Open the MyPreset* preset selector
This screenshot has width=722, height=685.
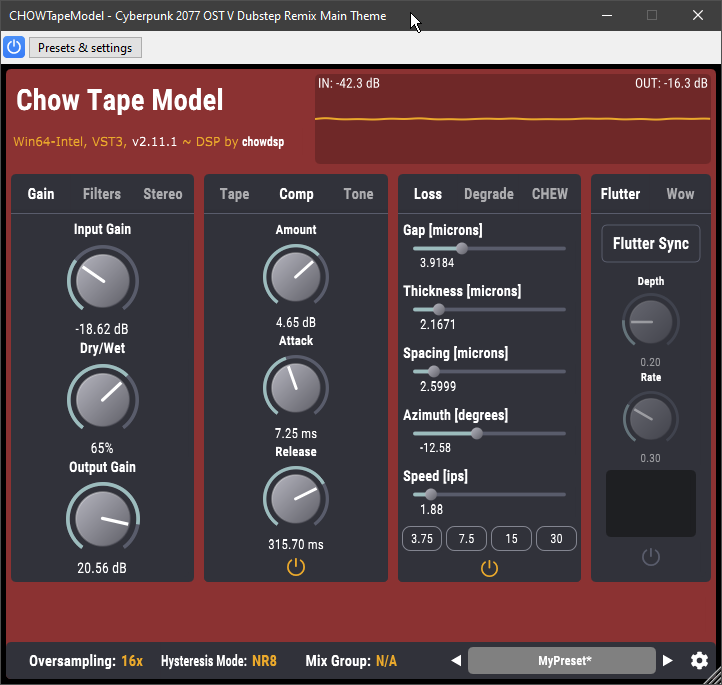click(x=562, y=661)
